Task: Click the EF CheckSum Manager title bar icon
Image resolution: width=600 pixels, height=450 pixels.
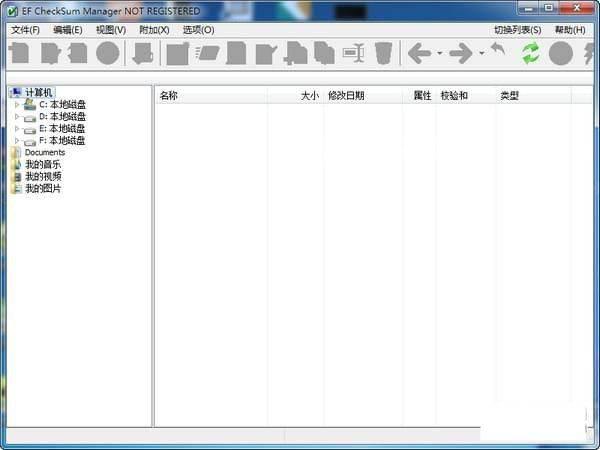Action: click(x=12, y=11)
